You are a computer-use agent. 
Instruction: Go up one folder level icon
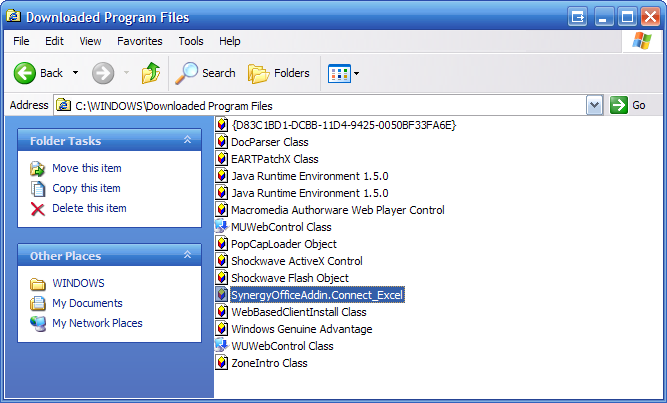pyautogui.click(x=151, y=73)
